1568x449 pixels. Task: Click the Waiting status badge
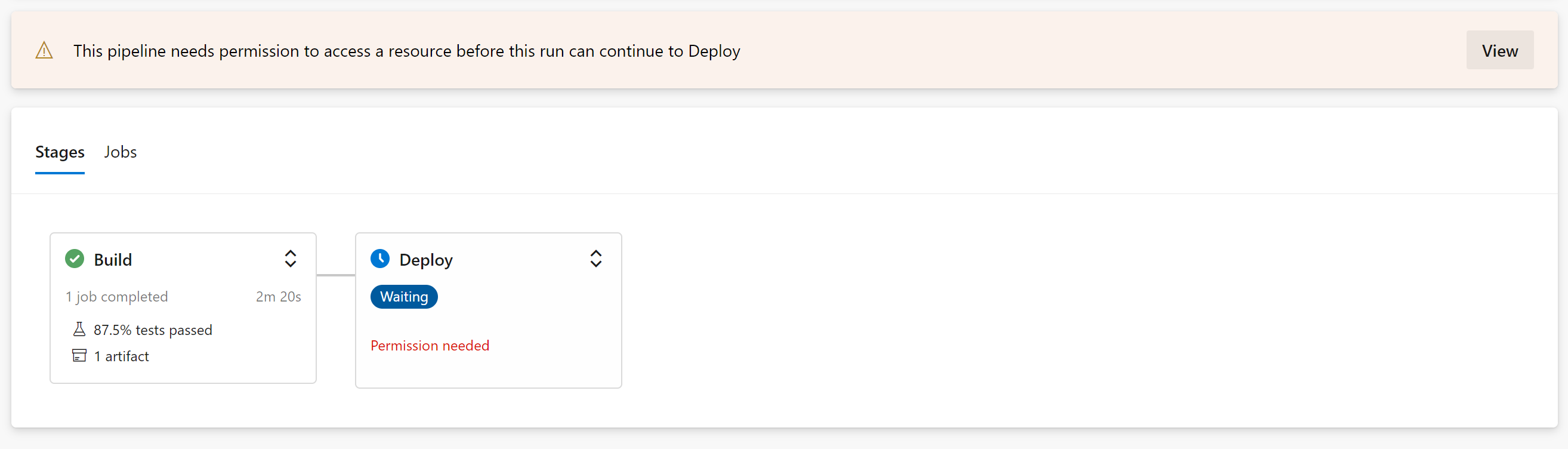[404, 297]
